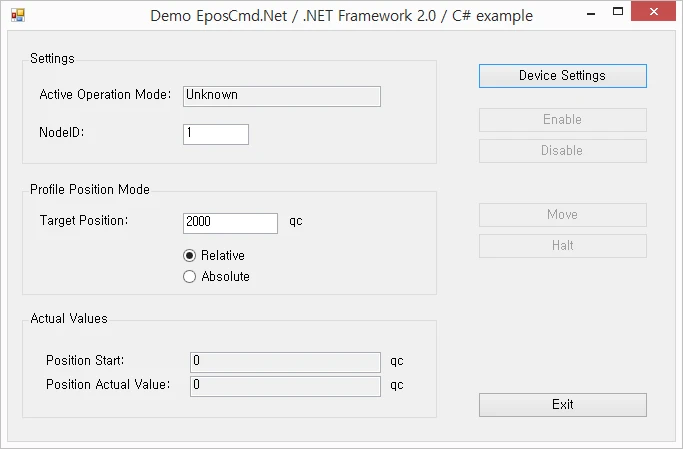
Task: Click the NodeID input field
Action: pos(216,134)
